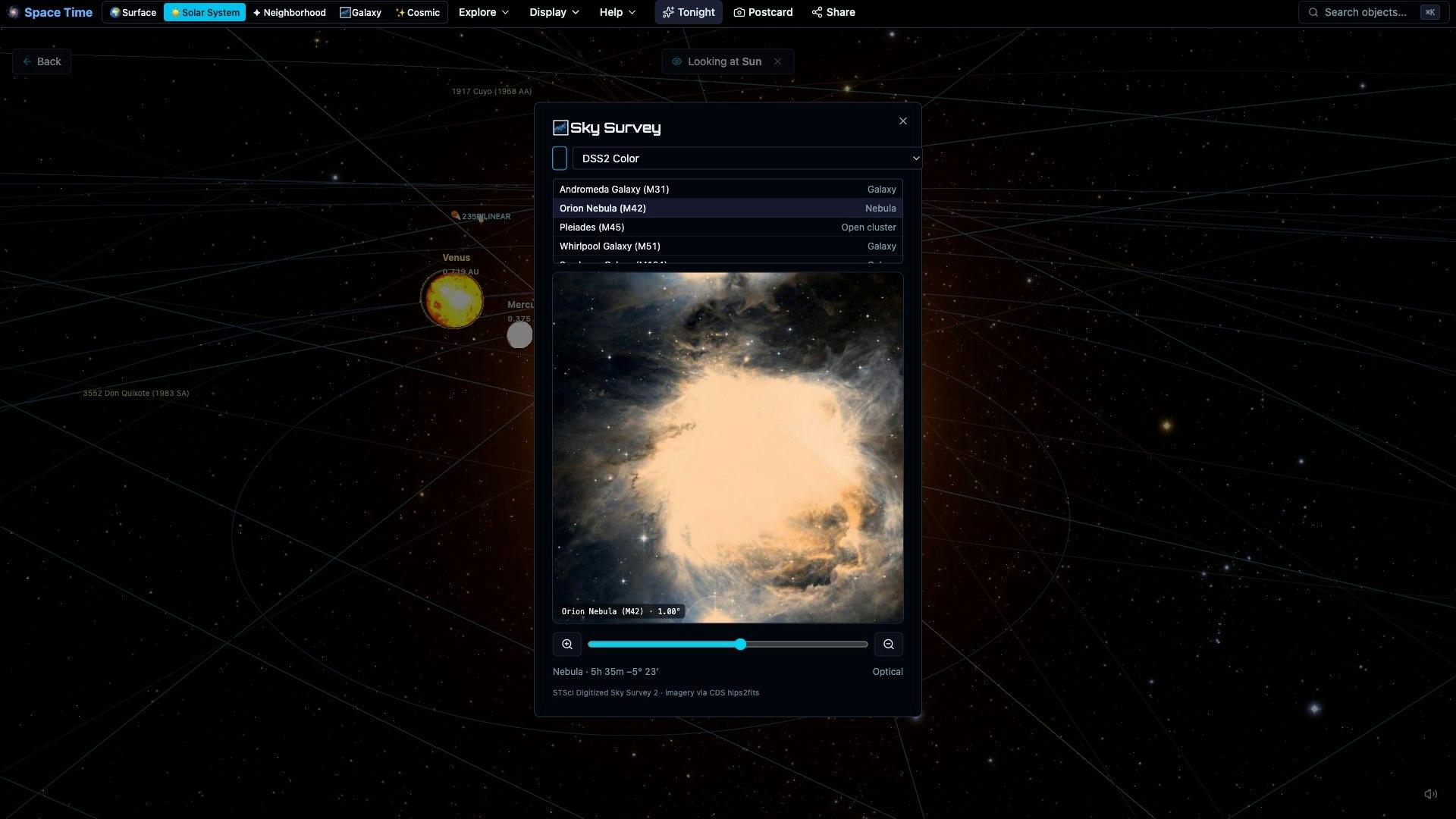Expand the Explore menu
Image resolution: width=1456 pixels, height=819 pixels.
click(484, 12)
